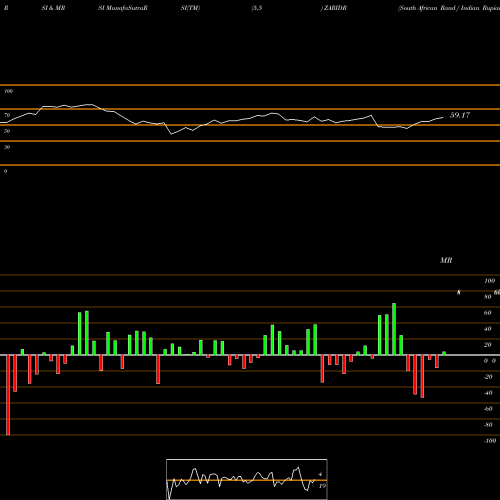Click the -20 label on MR axis
Viewport: 500px width, 500px height.
click(x=488, y=377)
